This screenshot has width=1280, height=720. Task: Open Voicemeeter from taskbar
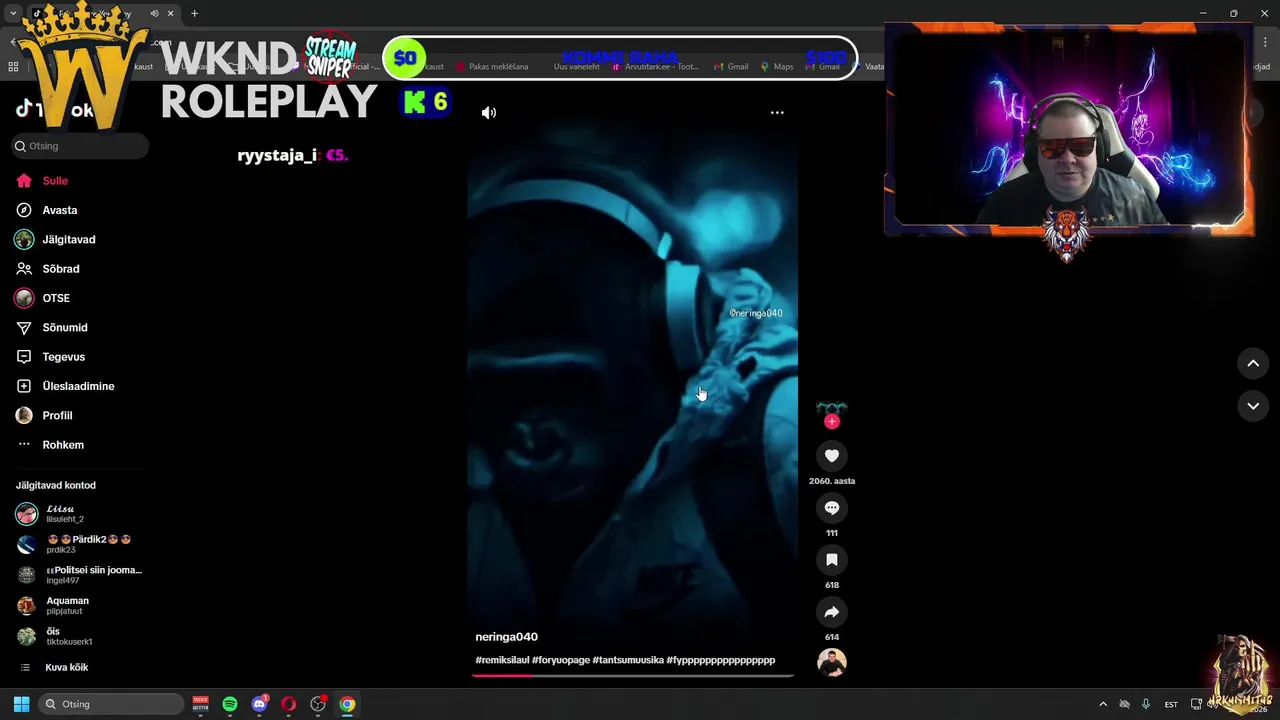coord(201,704)
